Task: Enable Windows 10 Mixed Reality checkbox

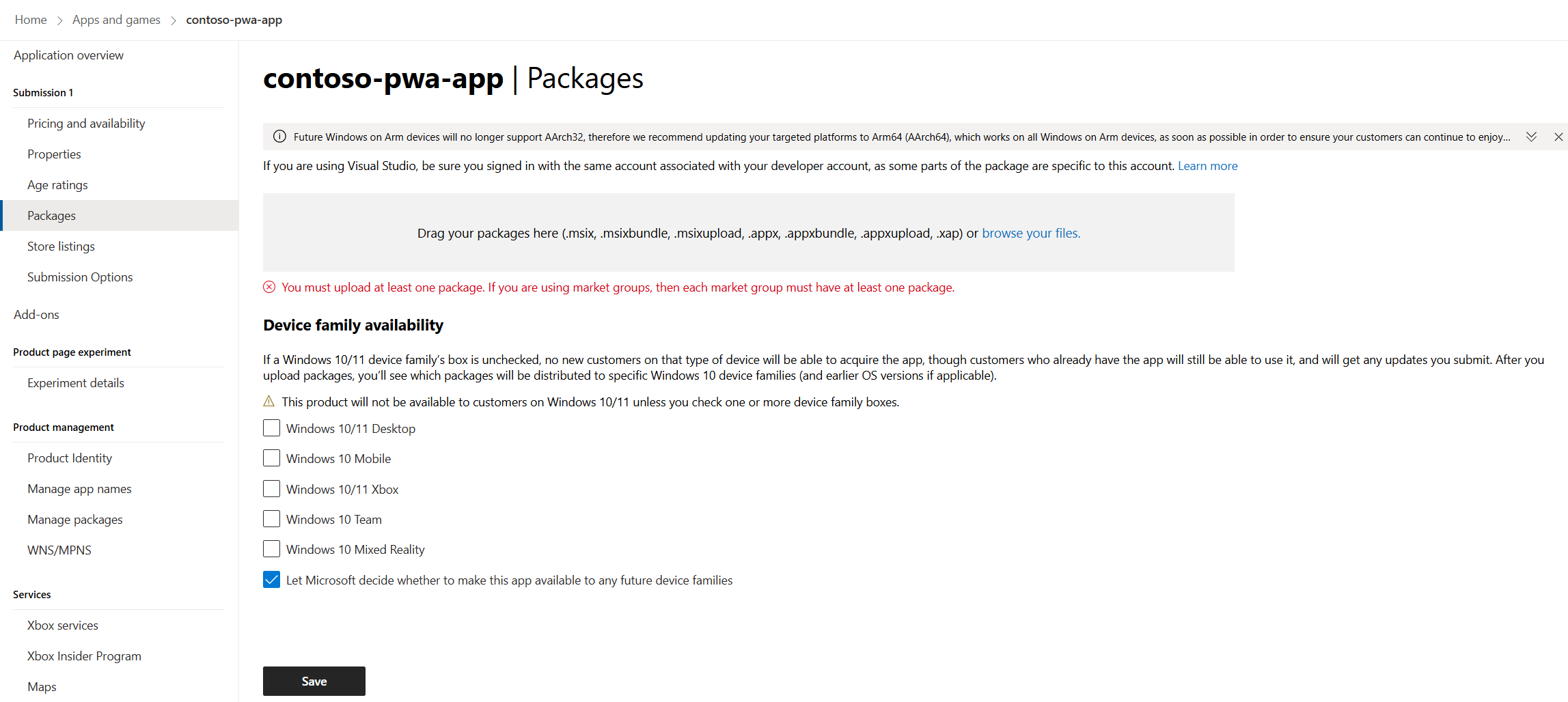Action: pyautogui.click(x=271, y=549)
